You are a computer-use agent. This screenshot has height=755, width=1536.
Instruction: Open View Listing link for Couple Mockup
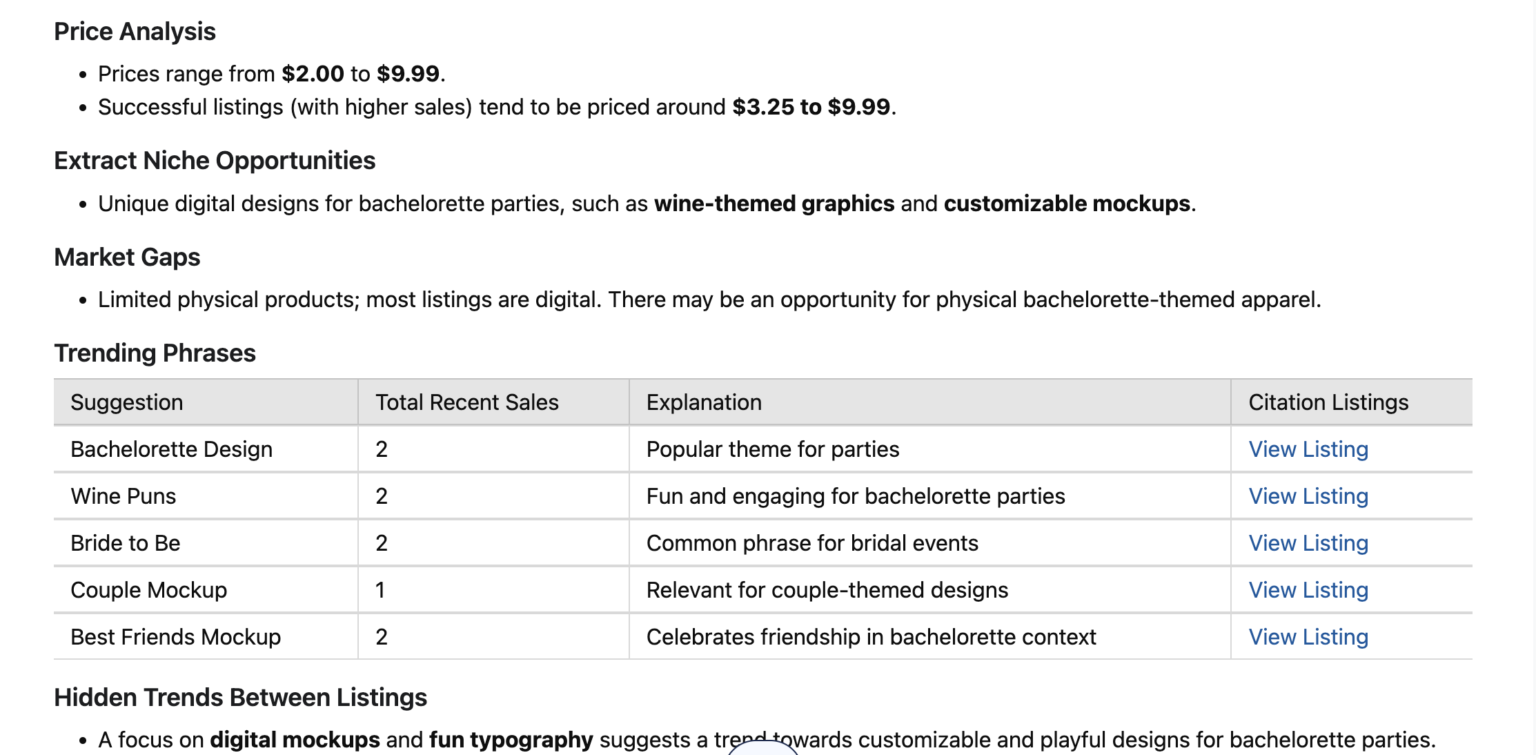(1308, 591)
